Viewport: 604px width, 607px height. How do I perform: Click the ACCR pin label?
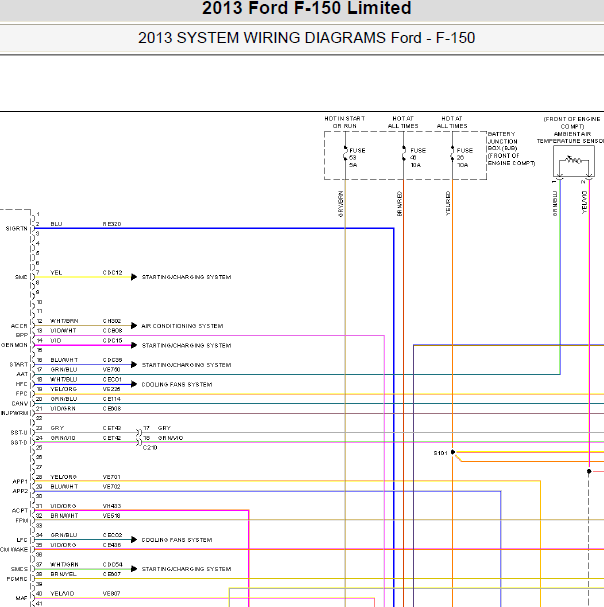[19, 326]
